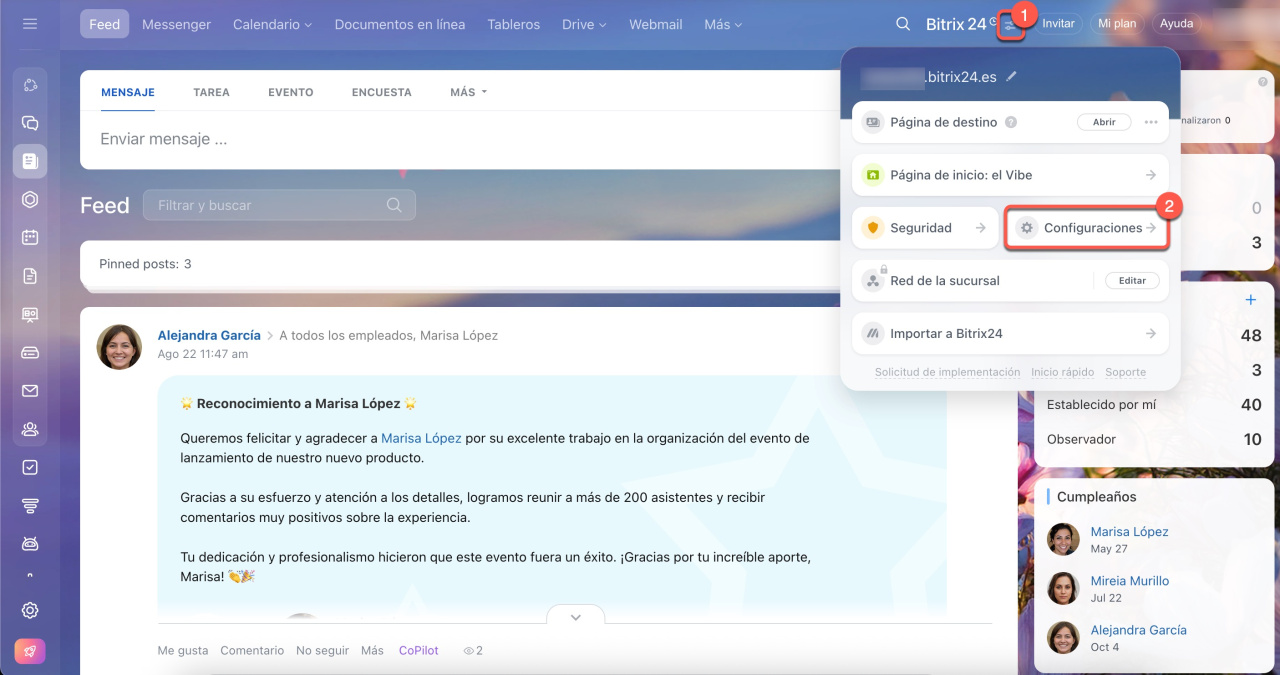Select the ENCUESTA tab
The image size is (1280, 675).
pyautogui.click(x=381, y=92)
